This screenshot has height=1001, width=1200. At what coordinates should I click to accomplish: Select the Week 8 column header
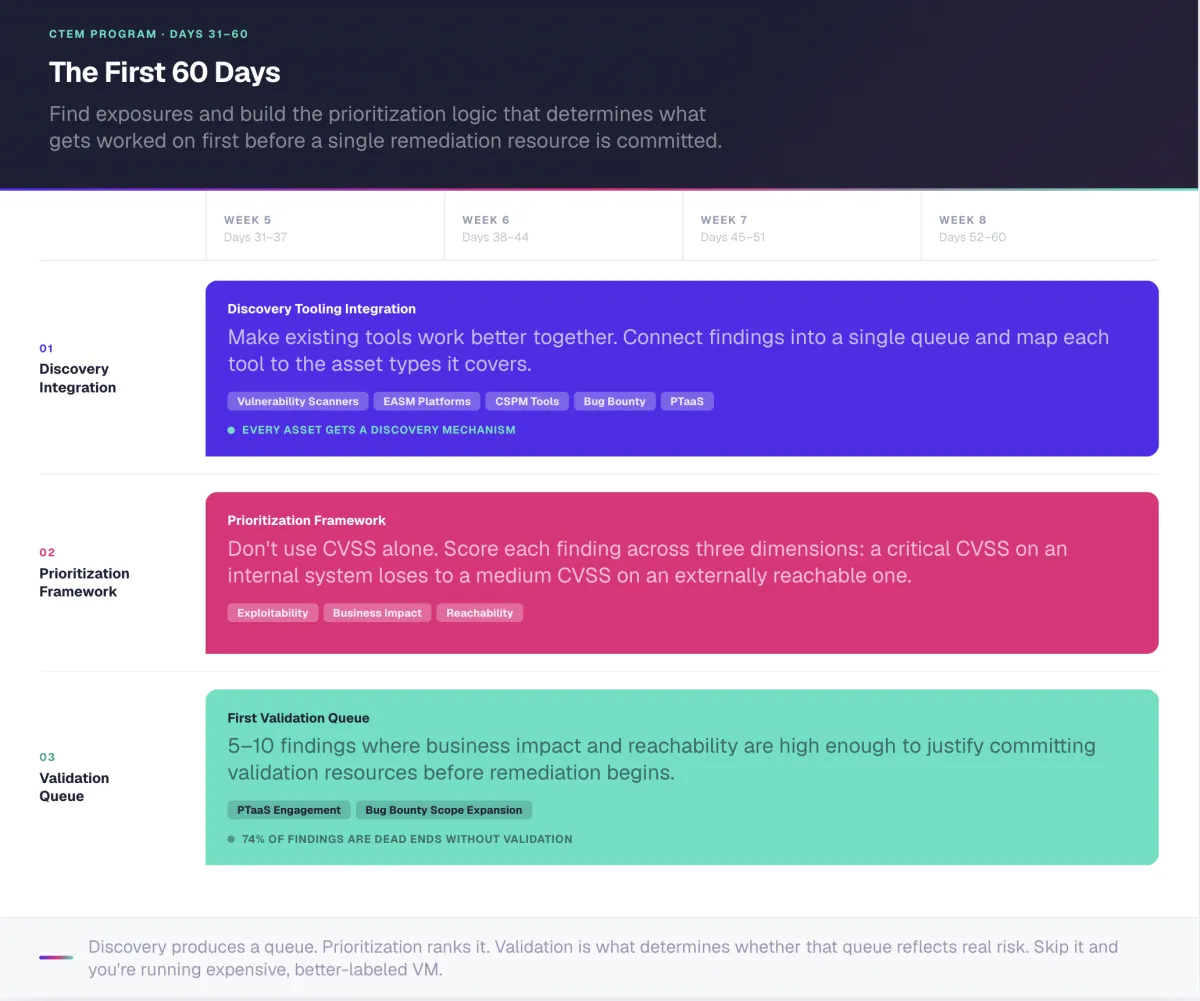pyautogui.click(x=1039, y=228)
